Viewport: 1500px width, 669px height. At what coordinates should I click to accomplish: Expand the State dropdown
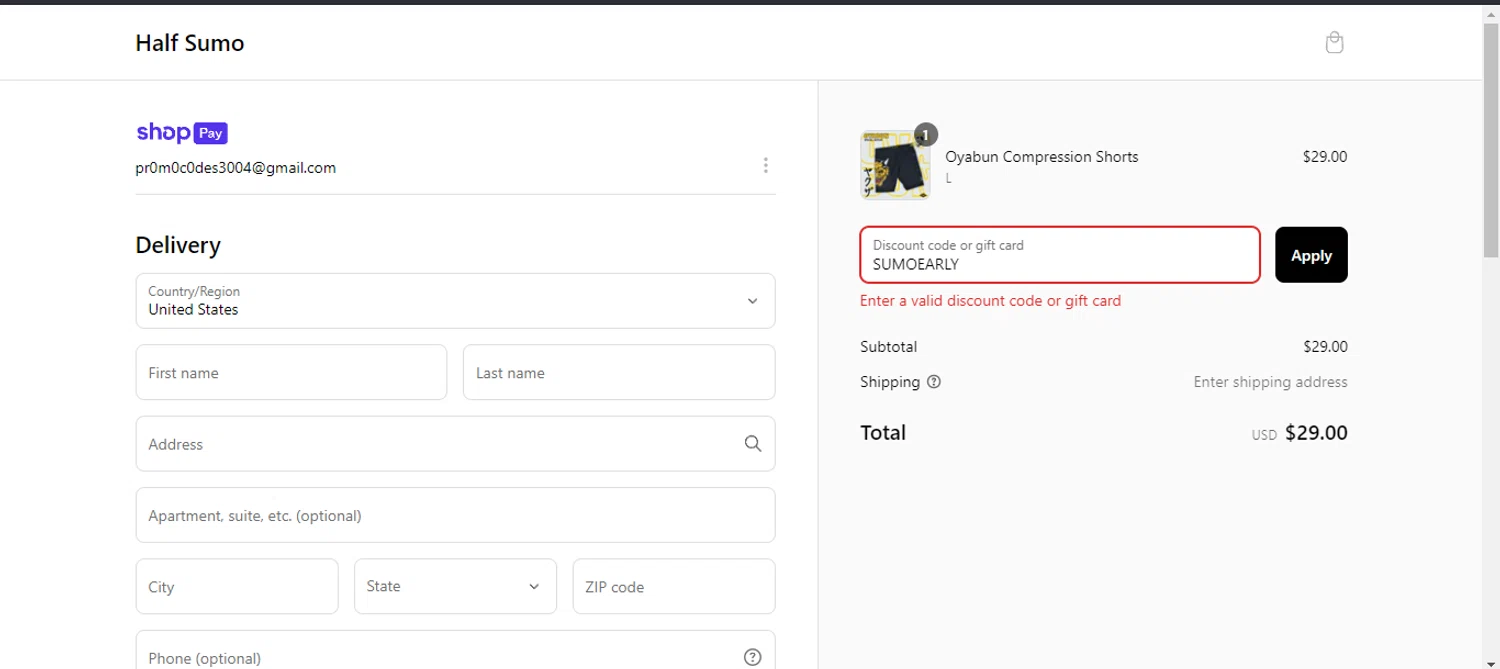point(455,586)
